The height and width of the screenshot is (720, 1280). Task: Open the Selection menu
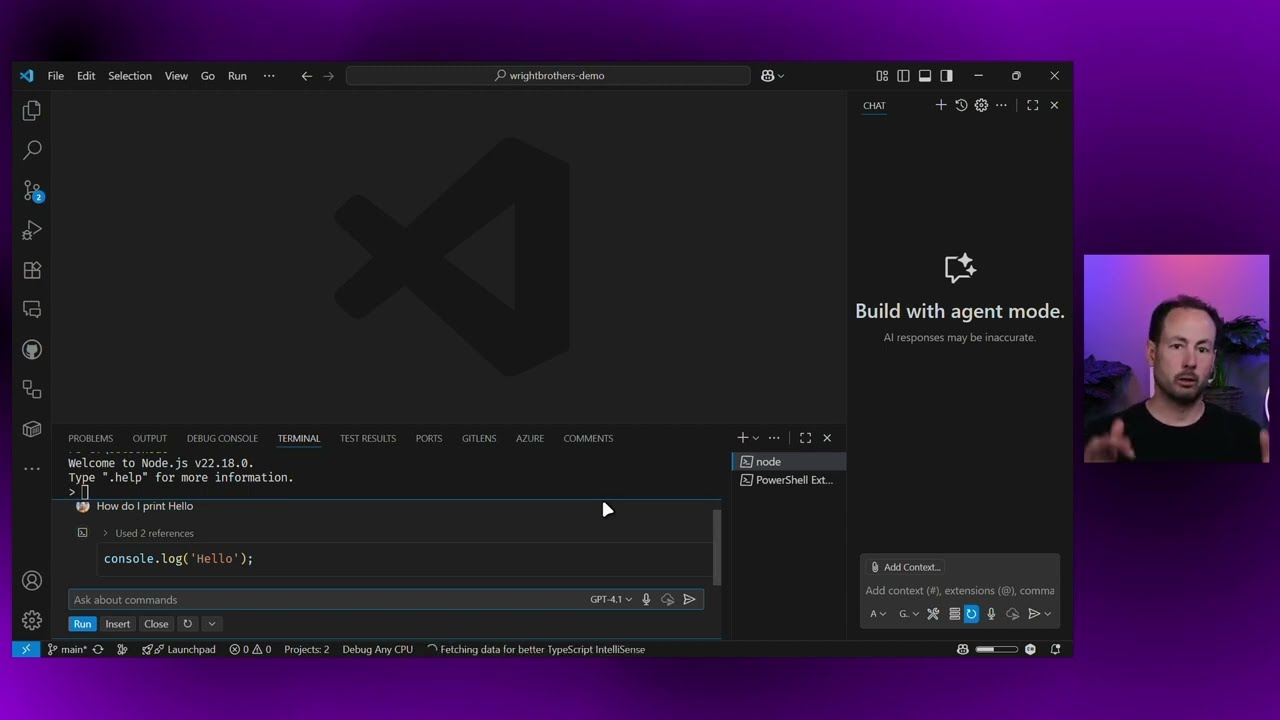coord(130,76)
